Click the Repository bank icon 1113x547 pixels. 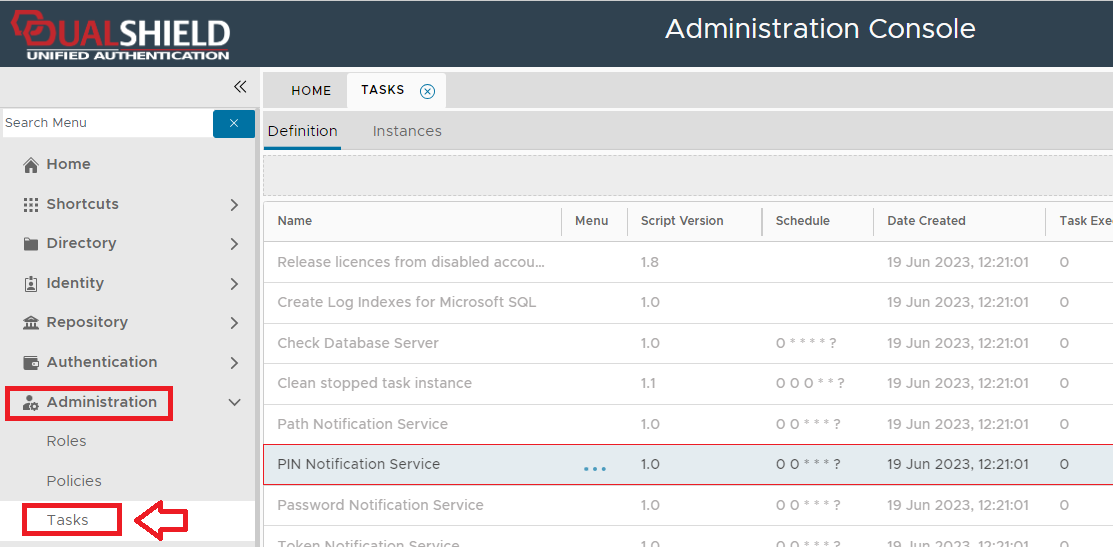tap(31, 323)
